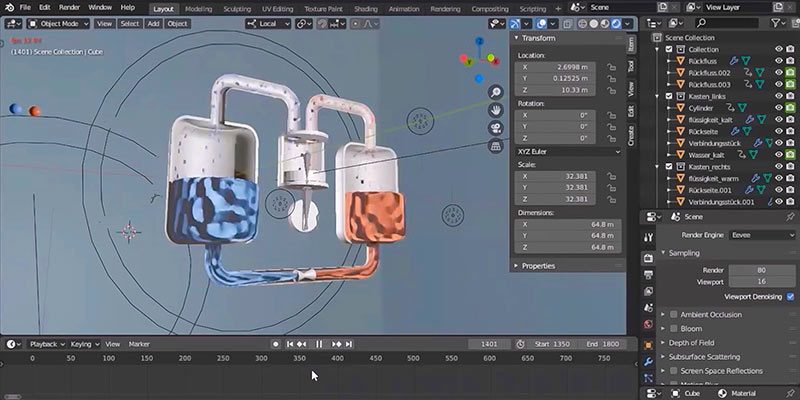Toggle viewport overlays button
Viewport: 800px width, 400px height.
541,23
